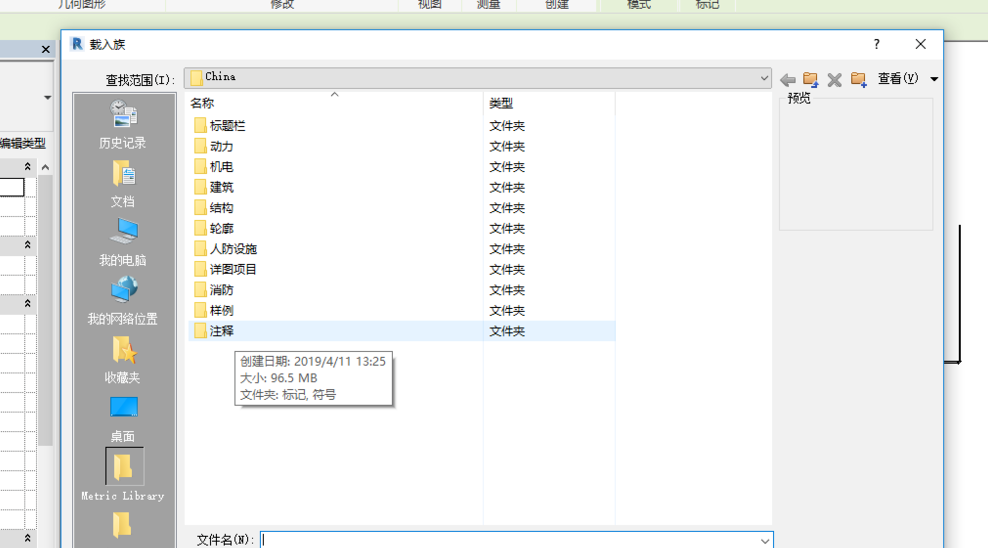
Task: Click folder icon of 人防设施 row
Action: point(200,248)
